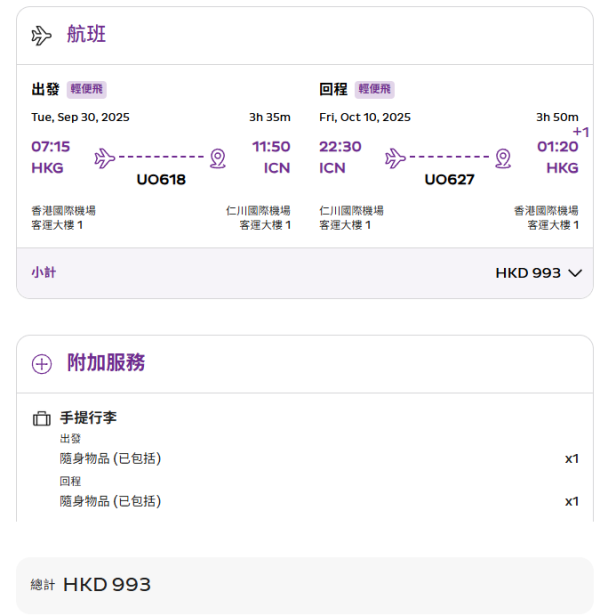Click the date Tue, Sep 30, 2025
The image size is (600, 616).
click(x=81, y=117)
